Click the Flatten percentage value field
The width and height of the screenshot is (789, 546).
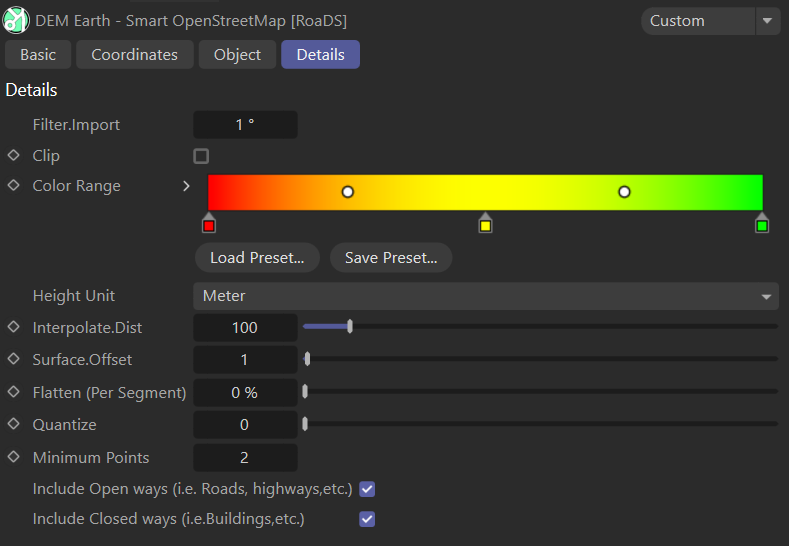[x=245, y=393]
